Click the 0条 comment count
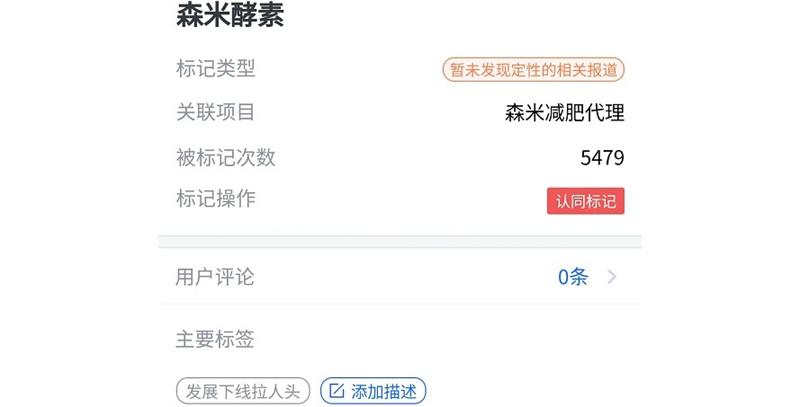Image resolution: width=800 pixels, height=407 pixels. point(573,277)
